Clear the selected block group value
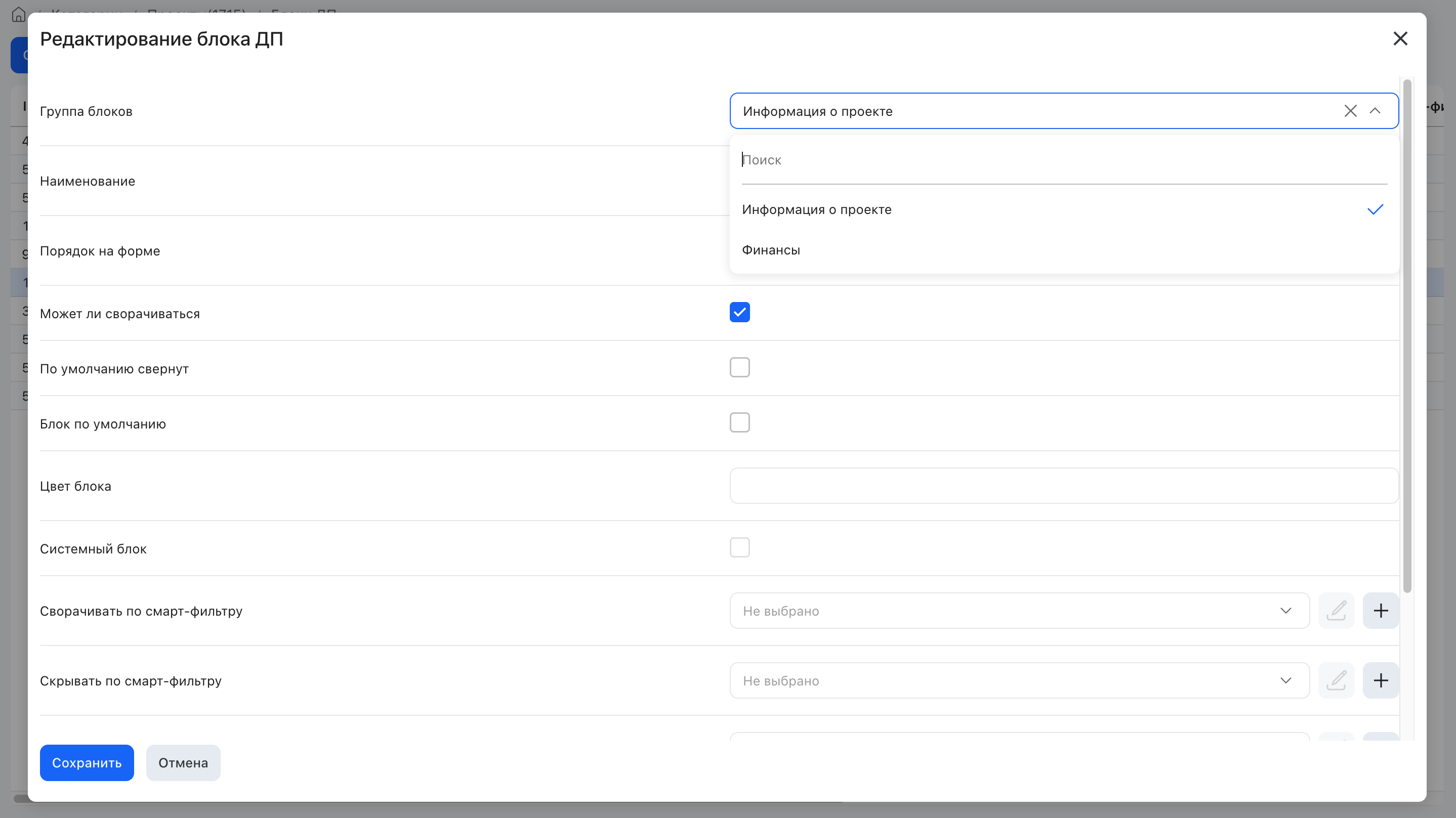This screenshot has height=818, width=1456. (x=1350, y=111)
